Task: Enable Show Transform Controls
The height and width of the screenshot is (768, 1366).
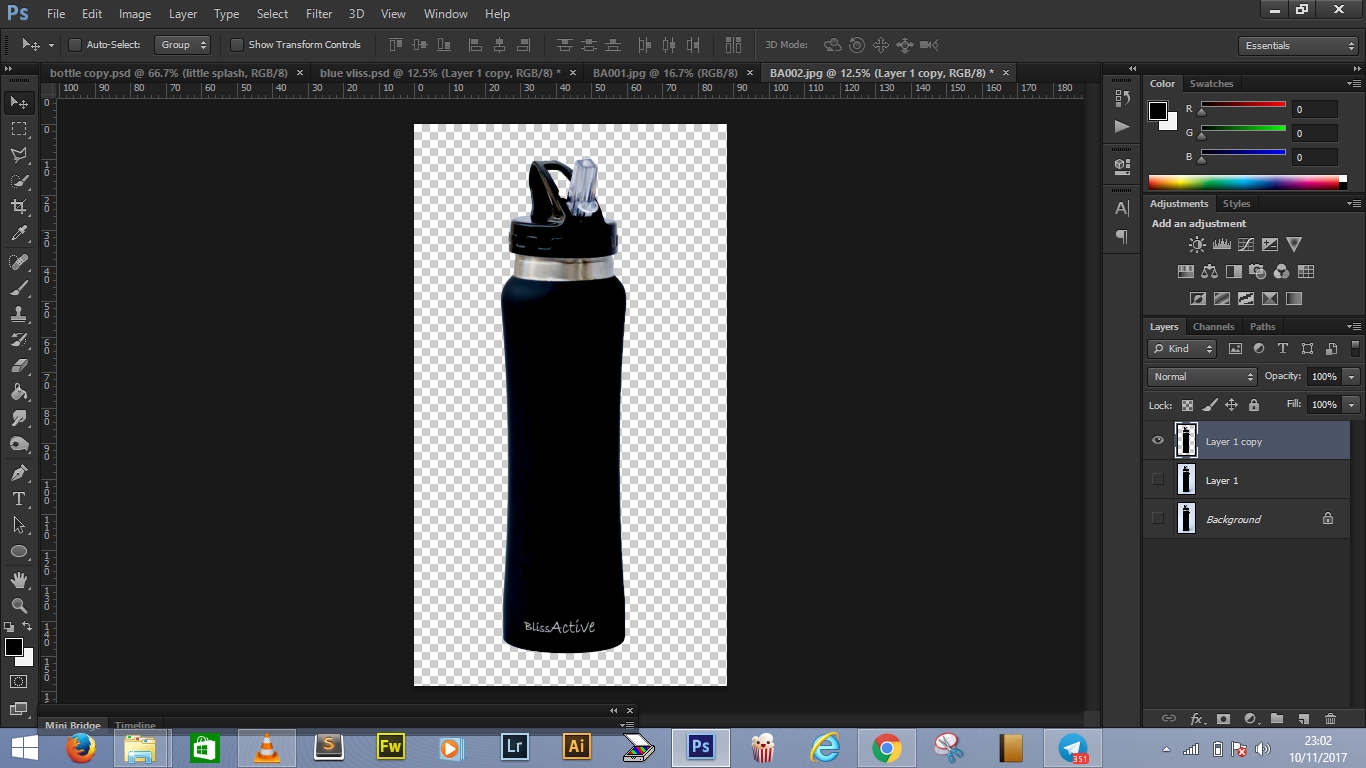Action: (x=237, y=44)
